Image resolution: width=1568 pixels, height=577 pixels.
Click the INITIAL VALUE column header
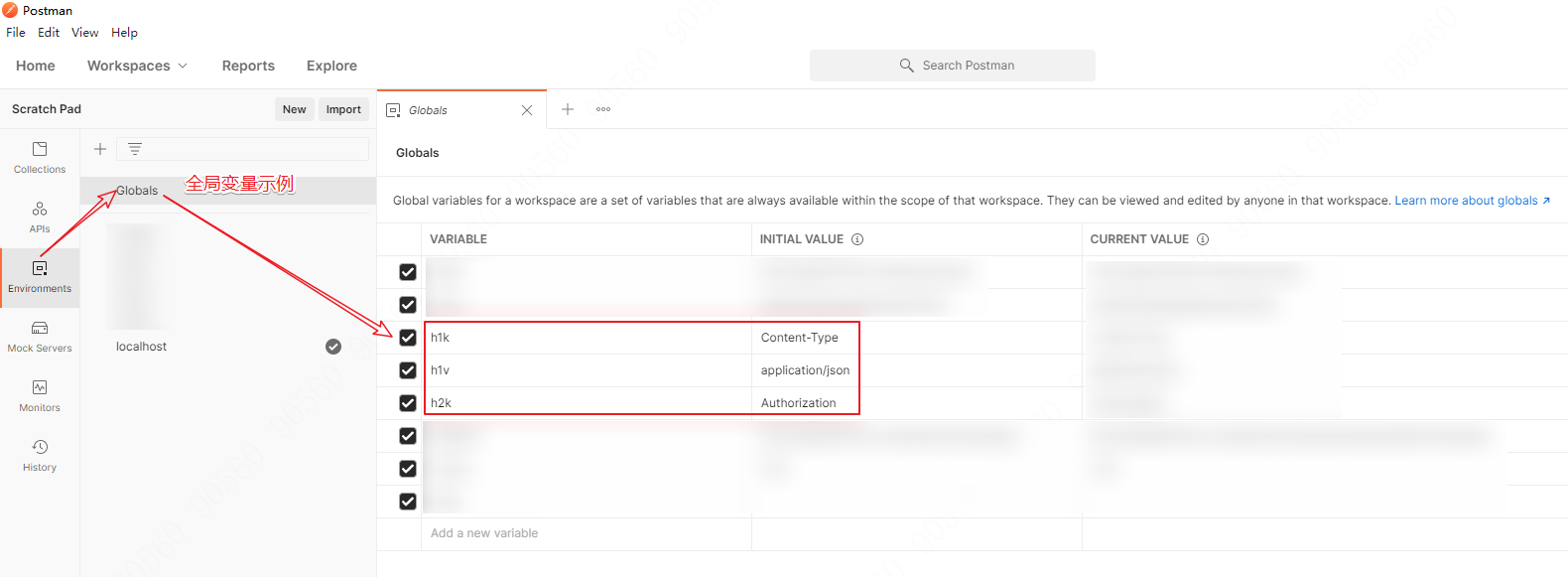click(x=801, y=239)
